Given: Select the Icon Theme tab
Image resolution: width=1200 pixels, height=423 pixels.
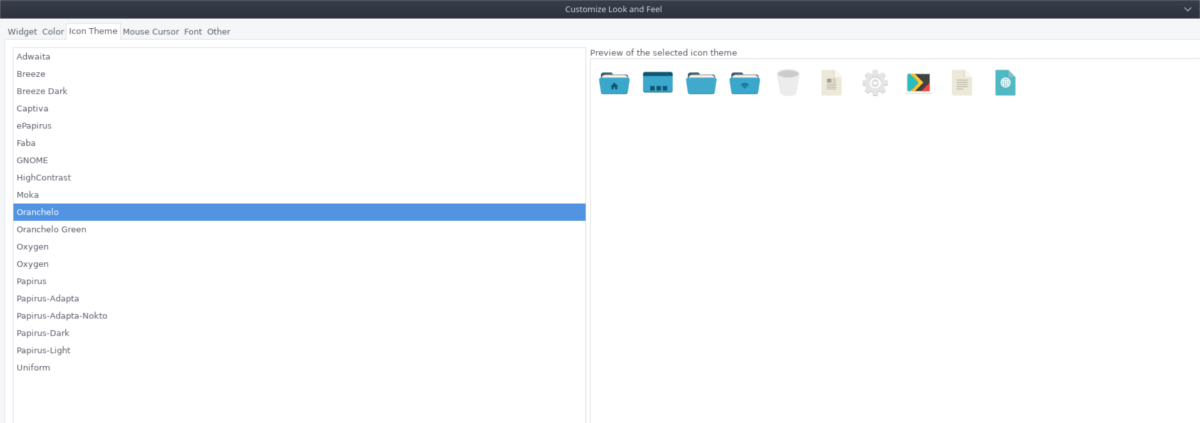Looking at the screenshot, I should pyautogui.click(x=93, y=31).
